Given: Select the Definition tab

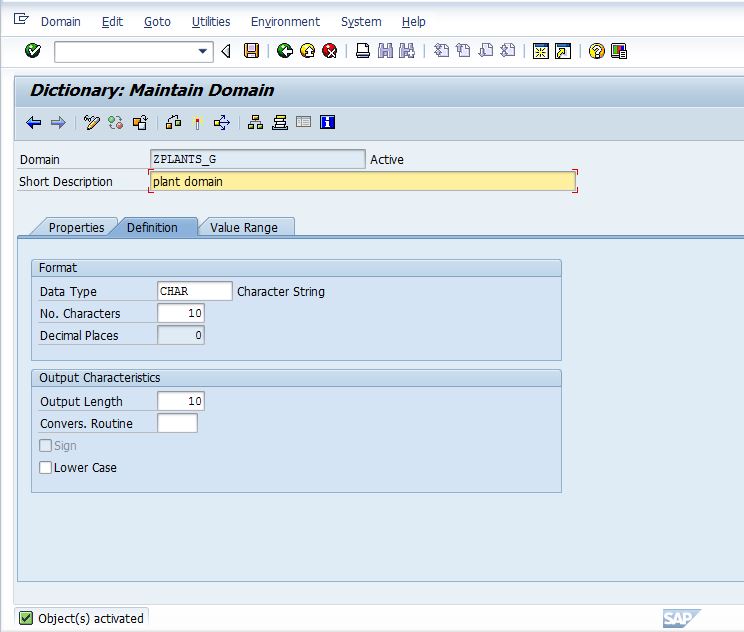Looking at the screenshot, I should pyautogui.click(x=152, y=227).
